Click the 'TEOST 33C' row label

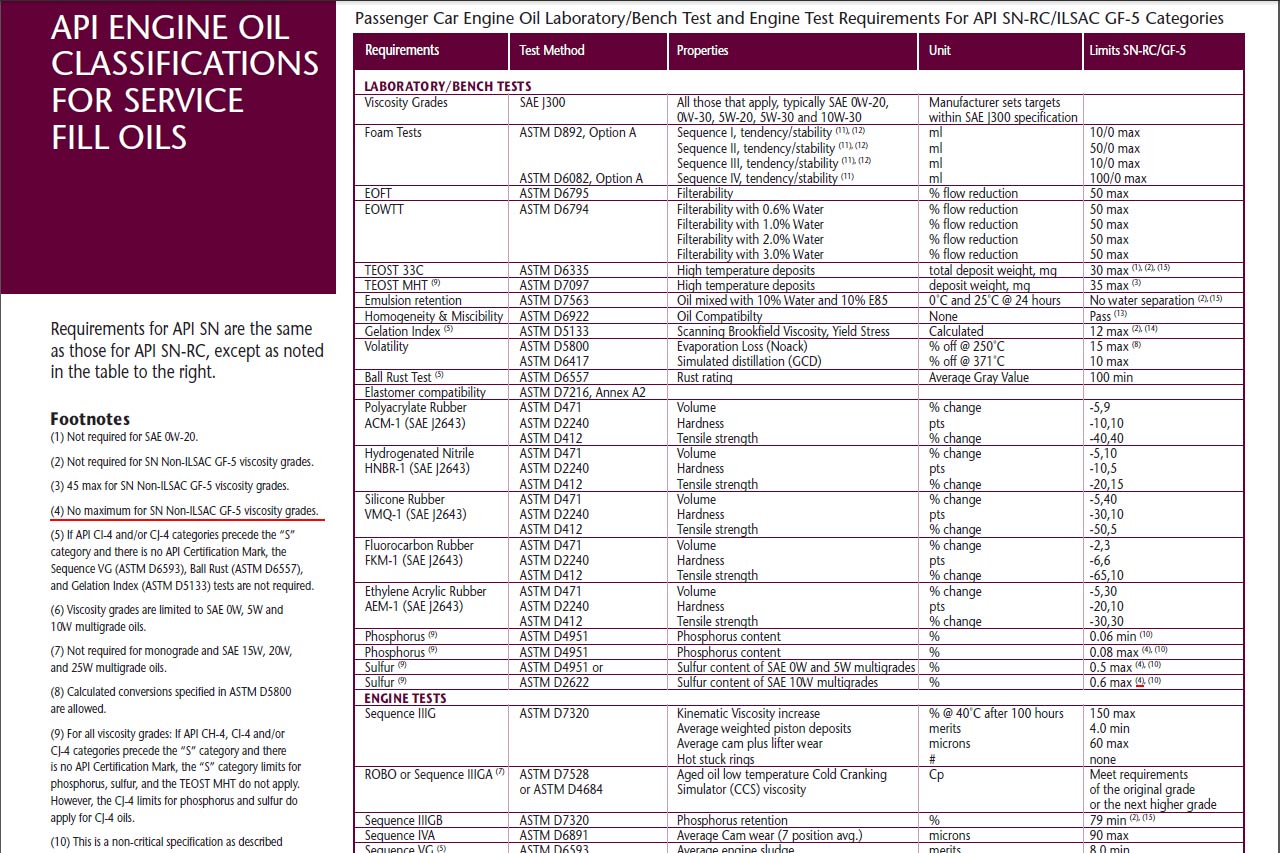click(x=394, y=270)
